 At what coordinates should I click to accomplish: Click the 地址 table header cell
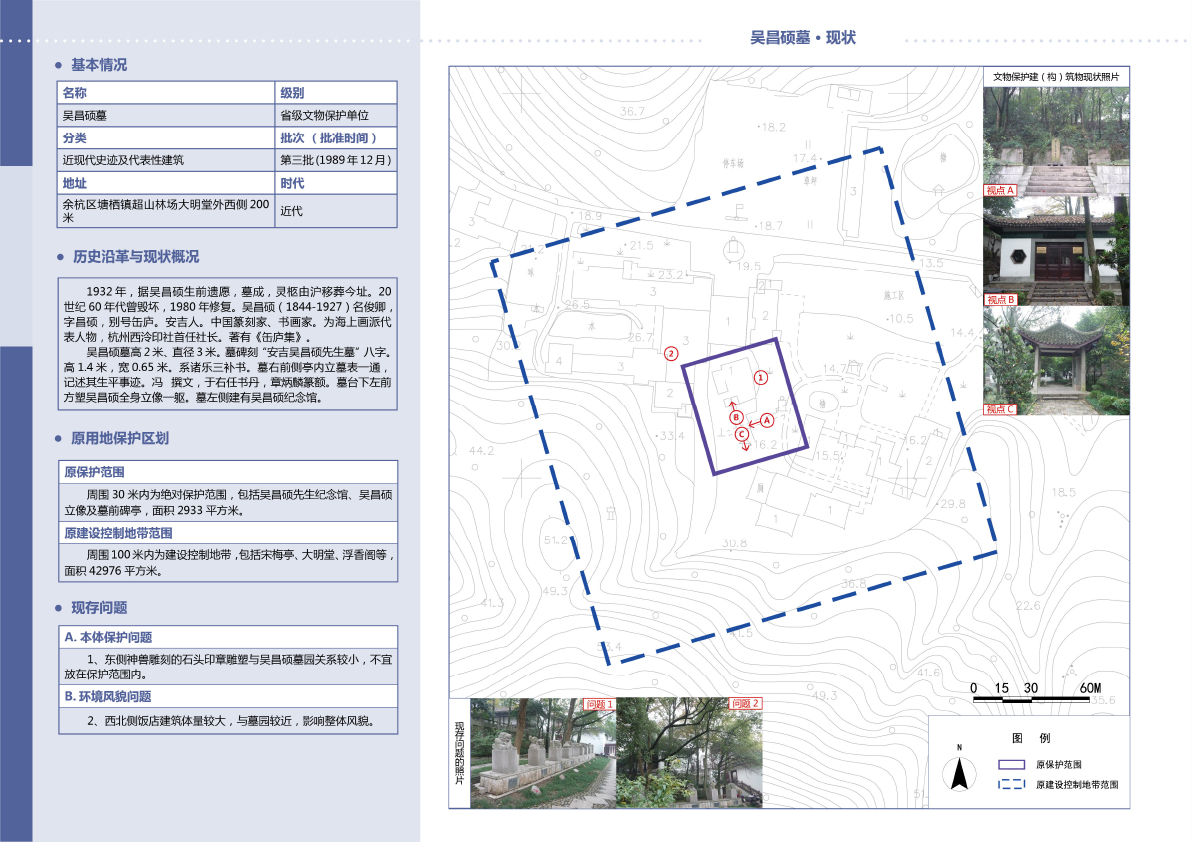(166, 183)
